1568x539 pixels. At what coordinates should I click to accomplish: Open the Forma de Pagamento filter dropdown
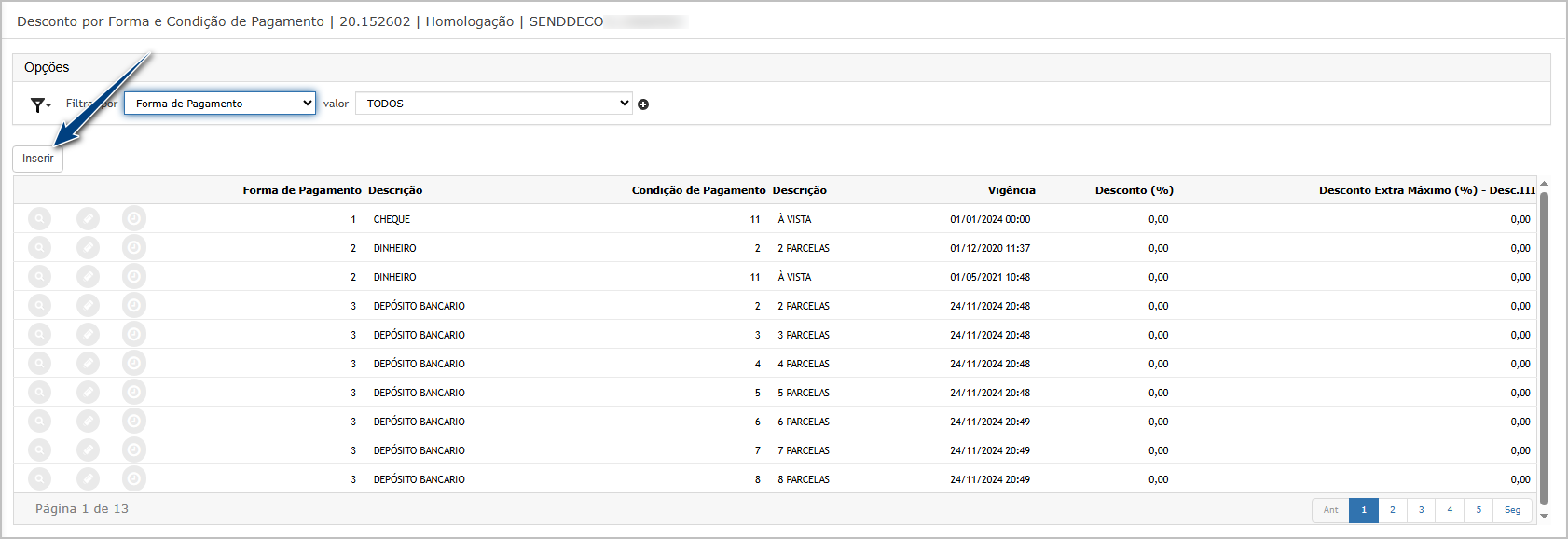pos(220,104)
